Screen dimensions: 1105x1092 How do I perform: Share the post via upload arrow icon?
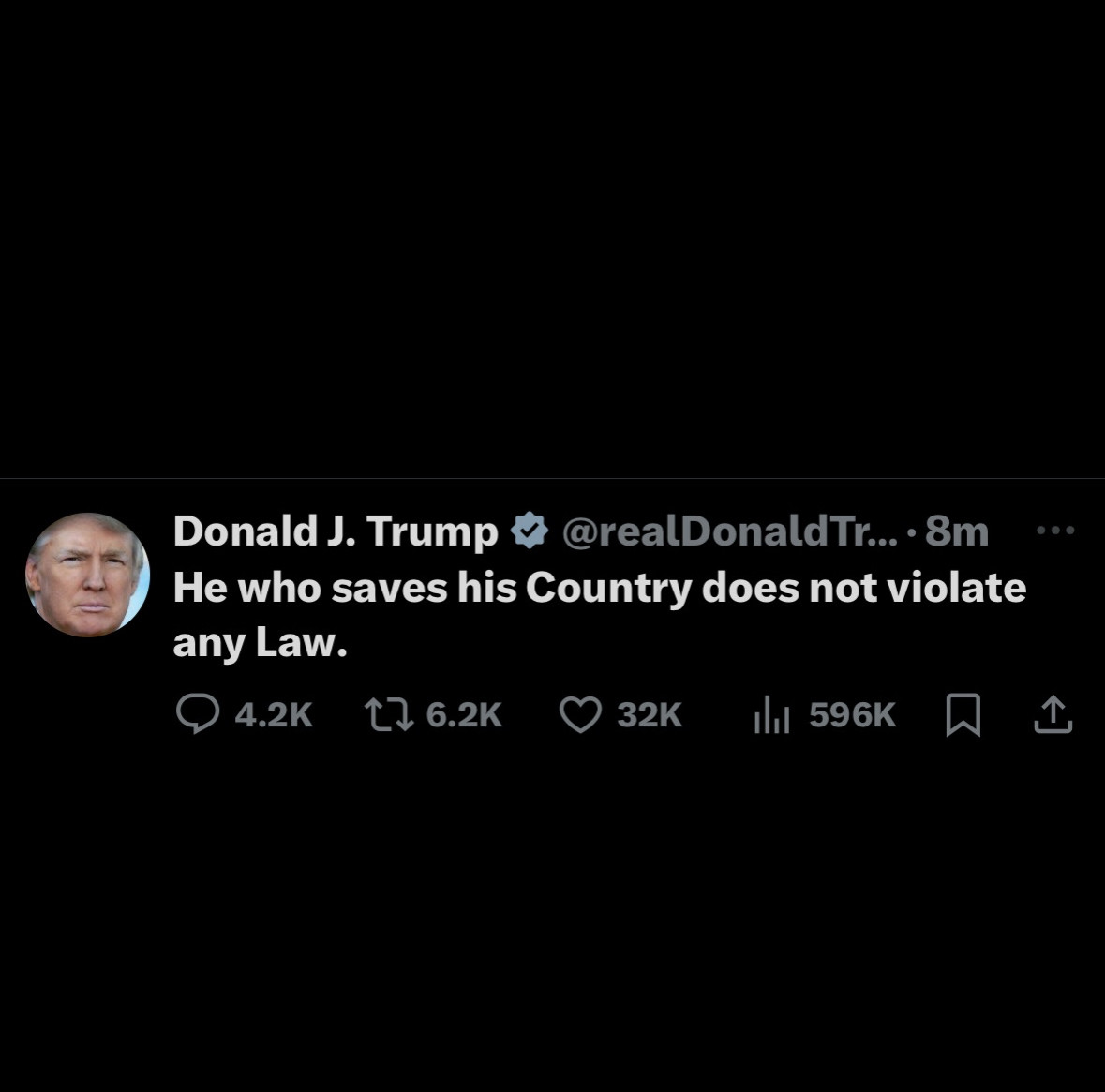pyautogui.click(x=1053, y=715)
